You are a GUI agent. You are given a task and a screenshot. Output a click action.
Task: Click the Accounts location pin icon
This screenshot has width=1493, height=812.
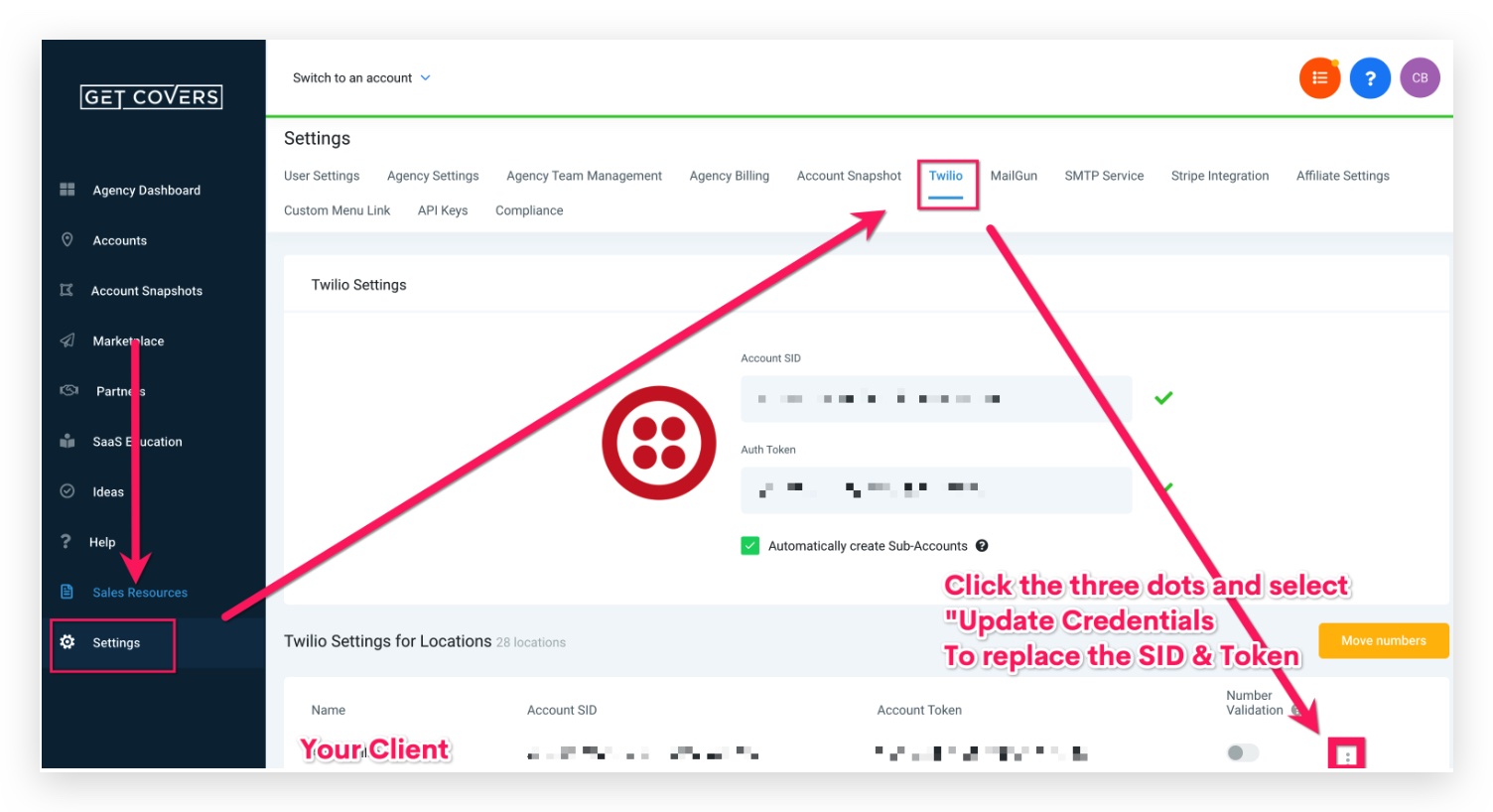pyautogui.click(x=68, y=239)
